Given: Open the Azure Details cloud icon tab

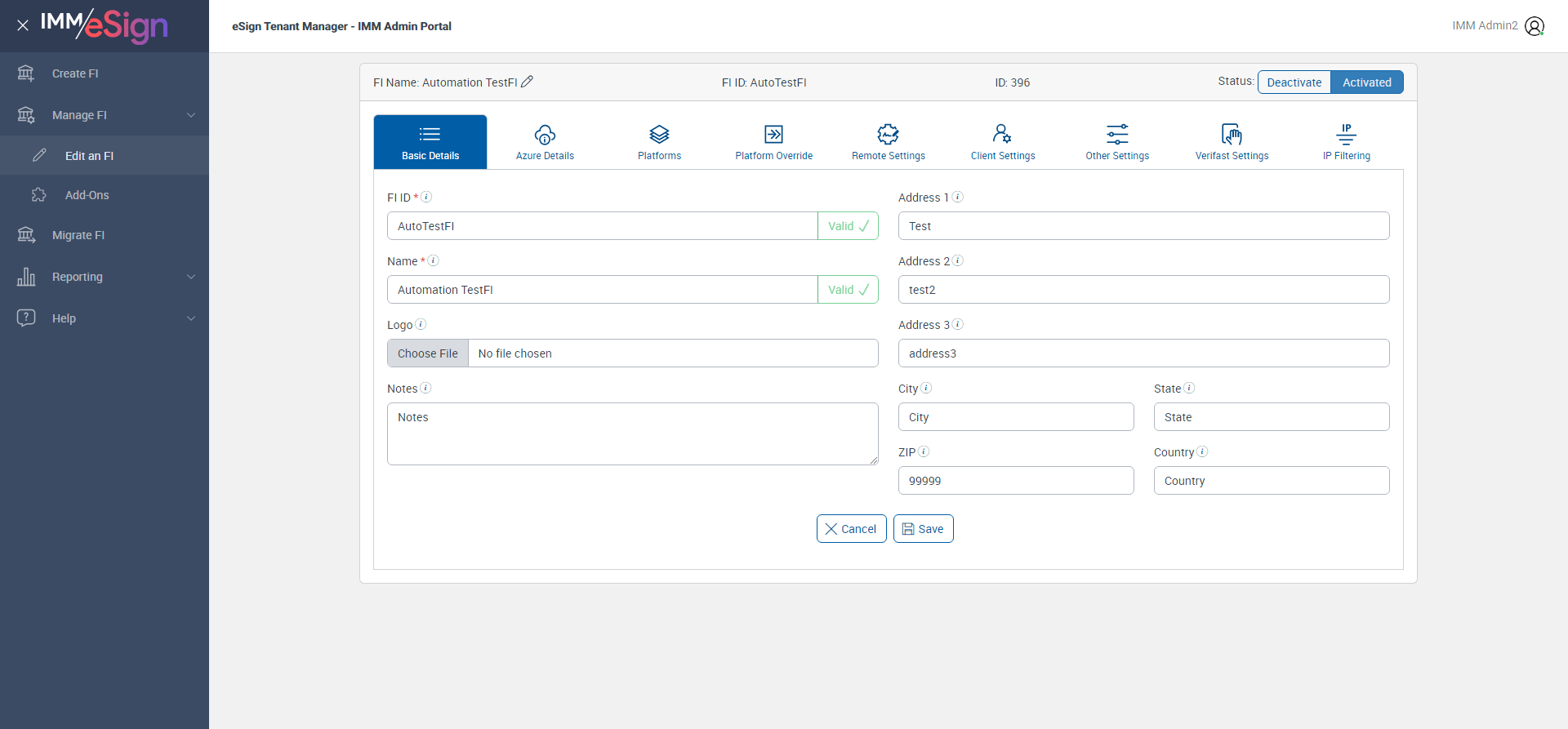Looking at the screenshot, I should tap(545, 134).
